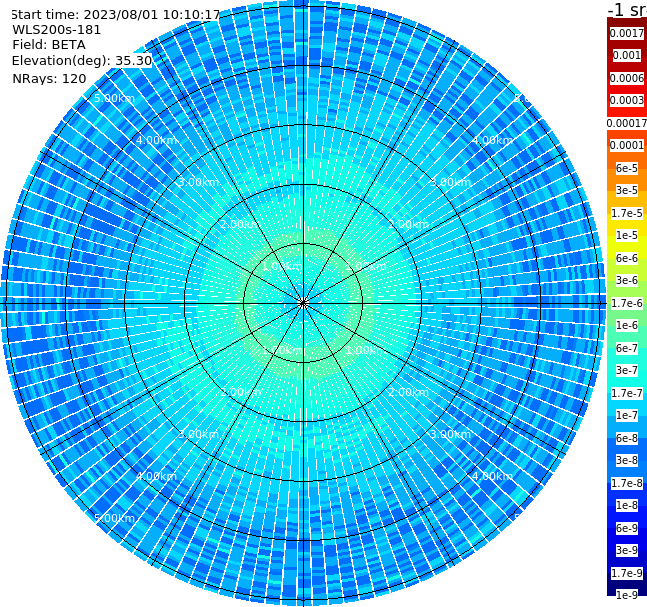Screen dimensions: 647x607
Task: Click the 3e-8 colorbar label
Action: (627, 460)
